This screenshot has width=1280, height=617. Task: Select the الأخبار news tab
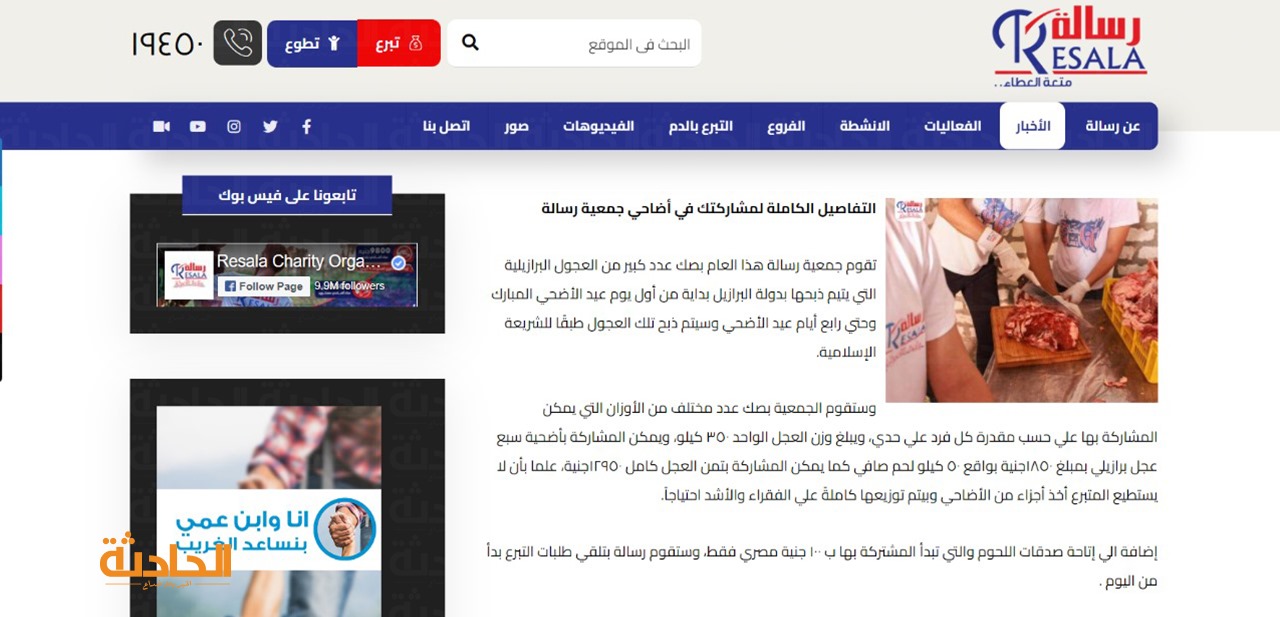pyautogui.click(x=1032, y=126)
